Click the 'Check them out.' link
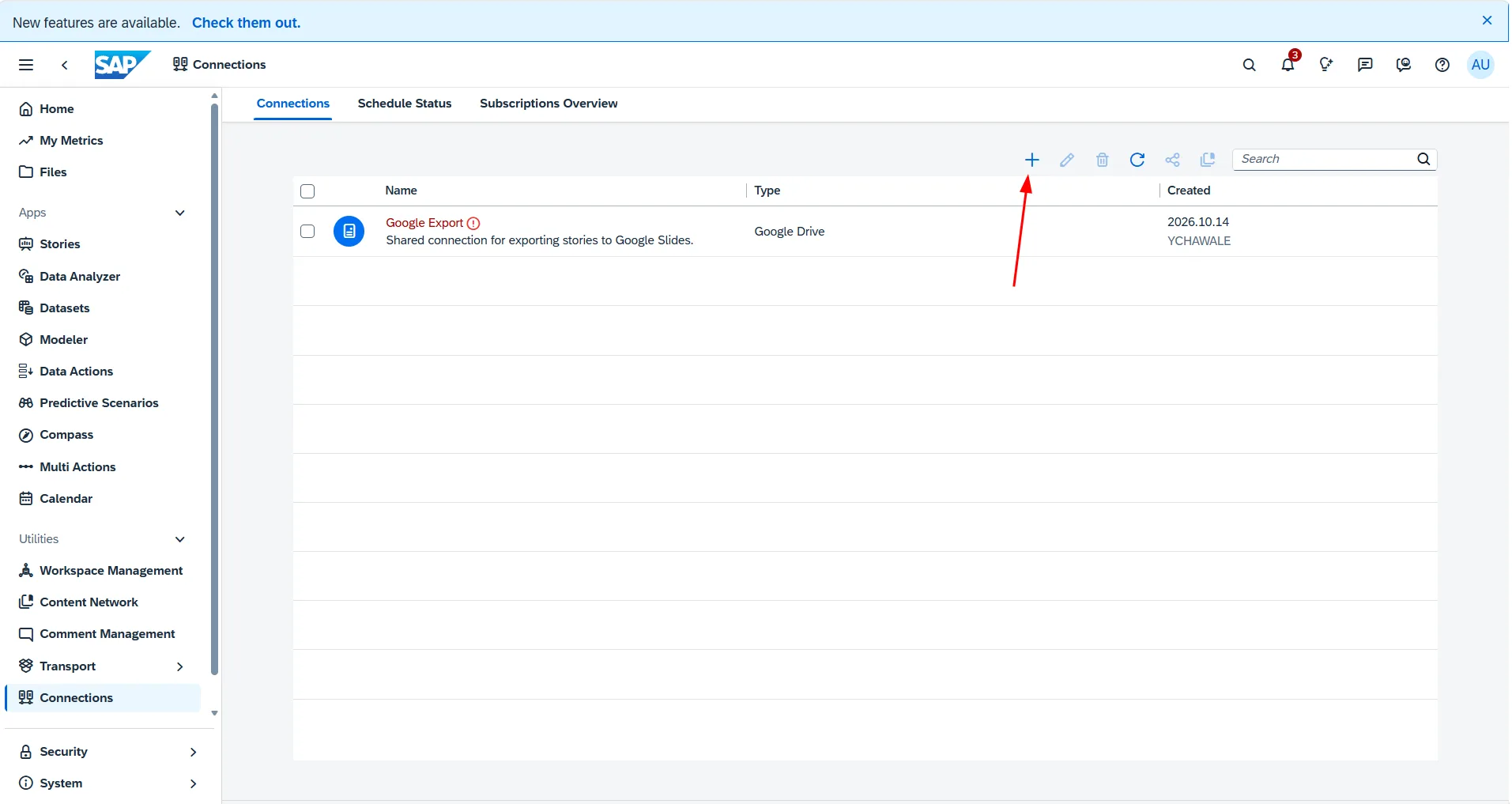The image size is (1512, 804). [x=246, y=23]
